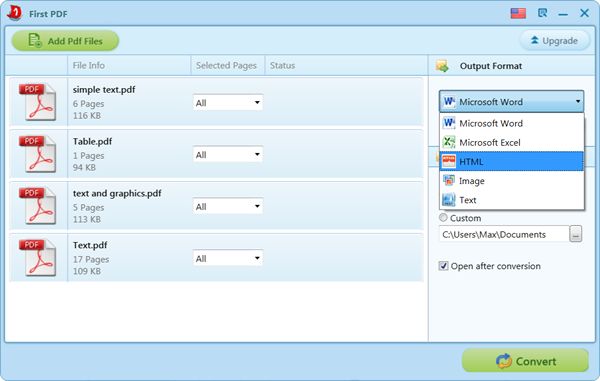
Task: Select the file name text and graphics.pdf
Action: (117, 193)
